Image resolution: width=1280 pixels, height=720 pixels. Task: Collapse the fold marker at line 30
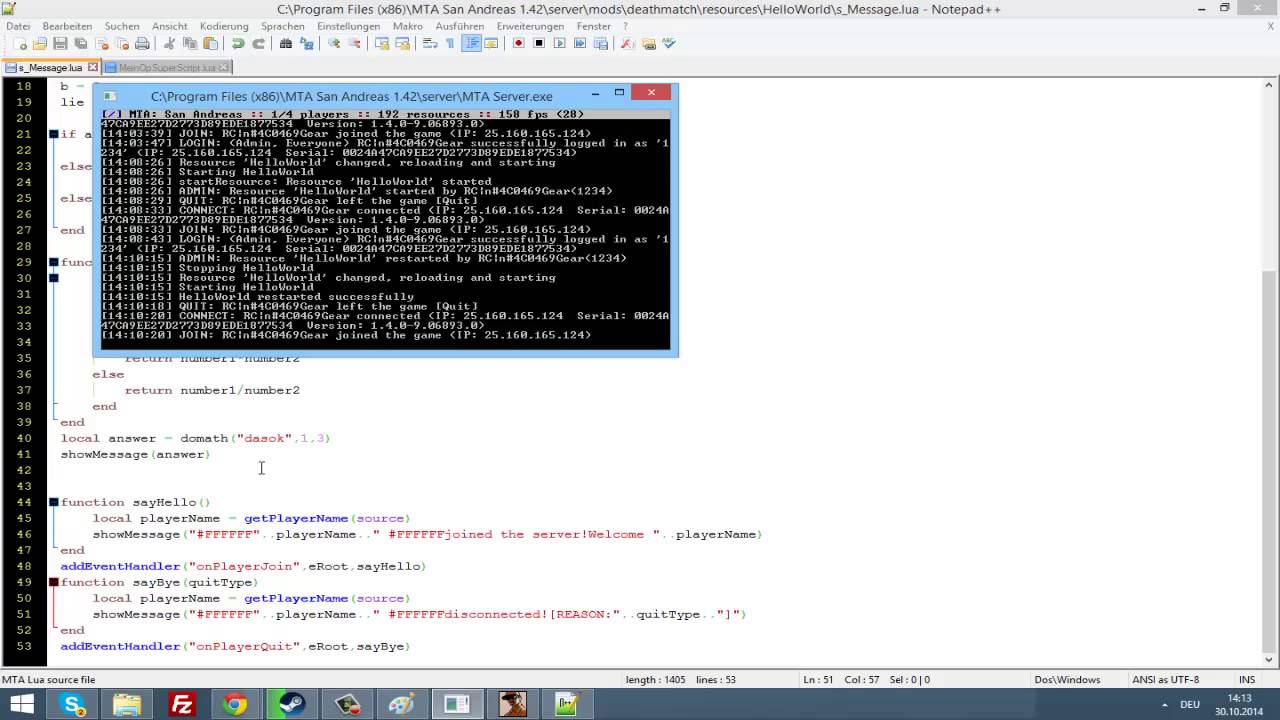point(54,278)
